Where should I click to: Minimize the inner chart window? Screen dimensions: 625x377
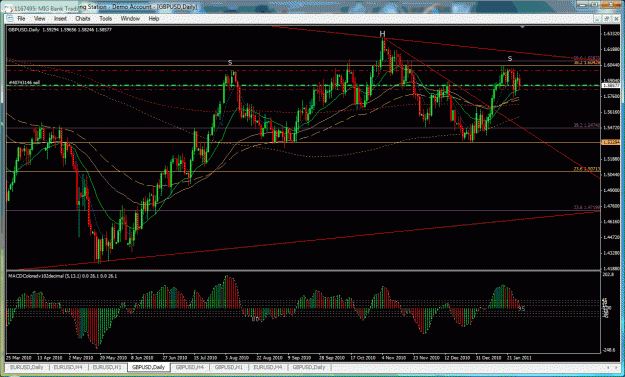598,19
